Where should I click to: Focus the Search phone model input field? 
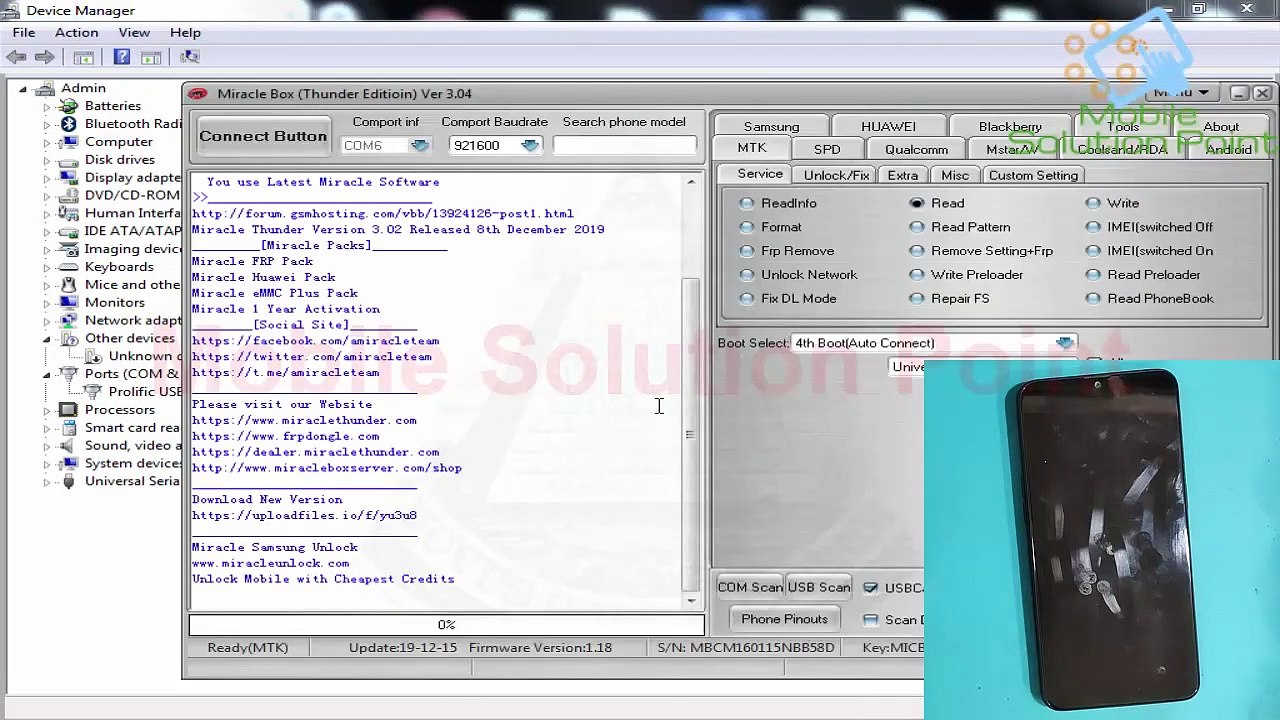tap(625, 146)
